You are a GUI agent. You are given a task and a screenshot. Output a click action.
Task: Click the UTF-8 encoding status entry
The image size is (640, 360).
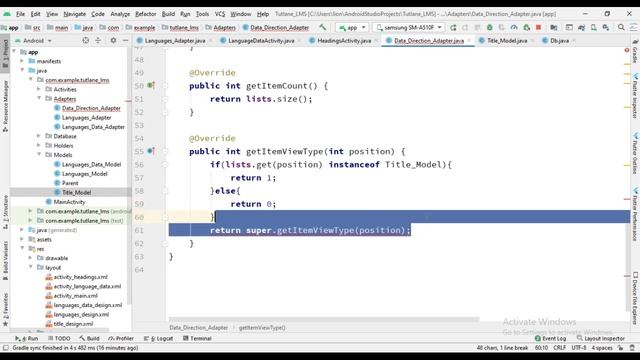tap(579, 348)
